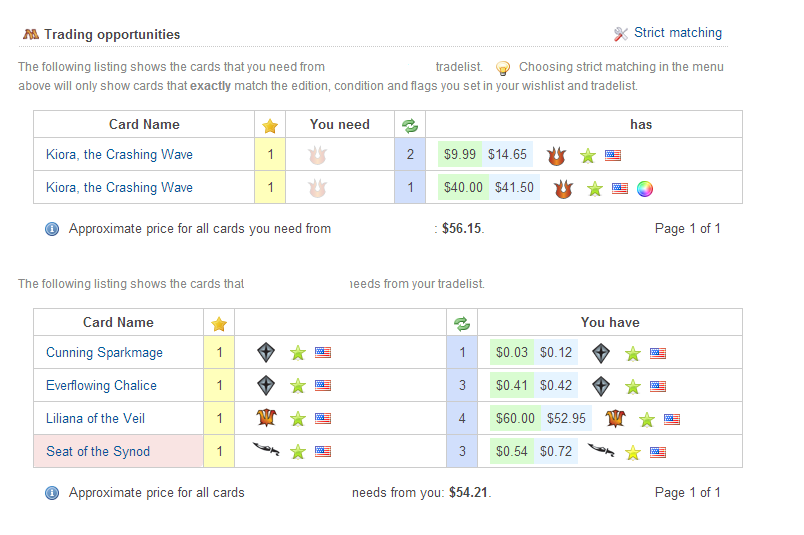
Task: Click the Trading opportunities logo icon
Action: 30,34
